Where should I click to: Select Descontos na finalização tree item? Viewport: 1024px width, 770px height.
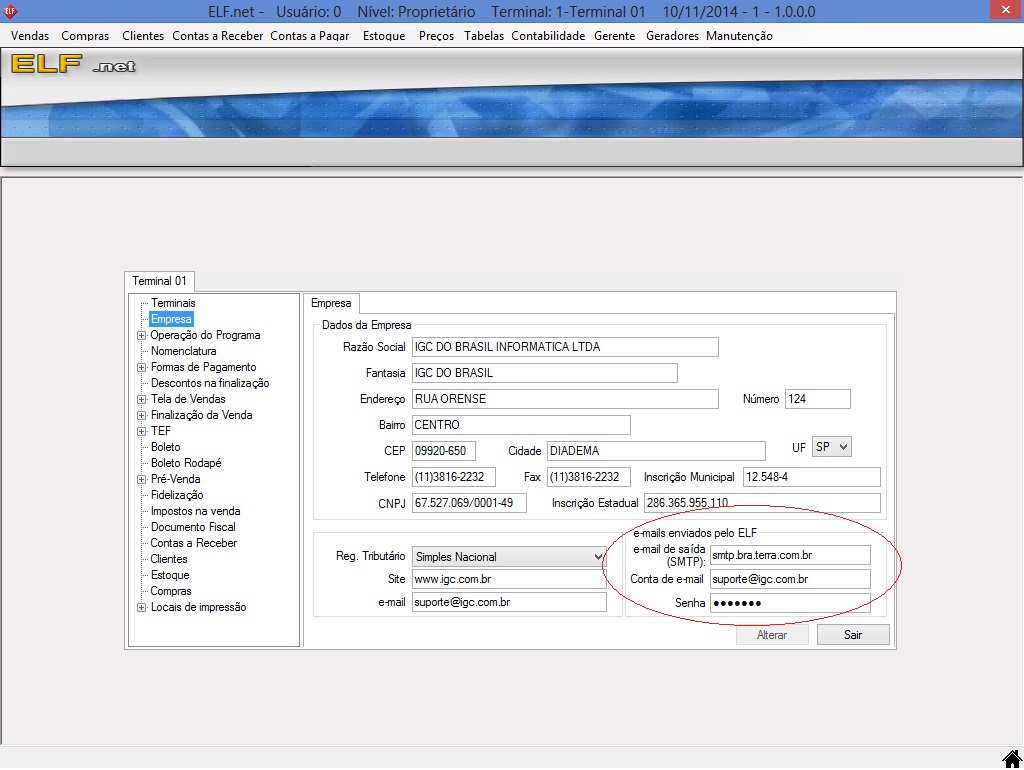tap(210, 383)
